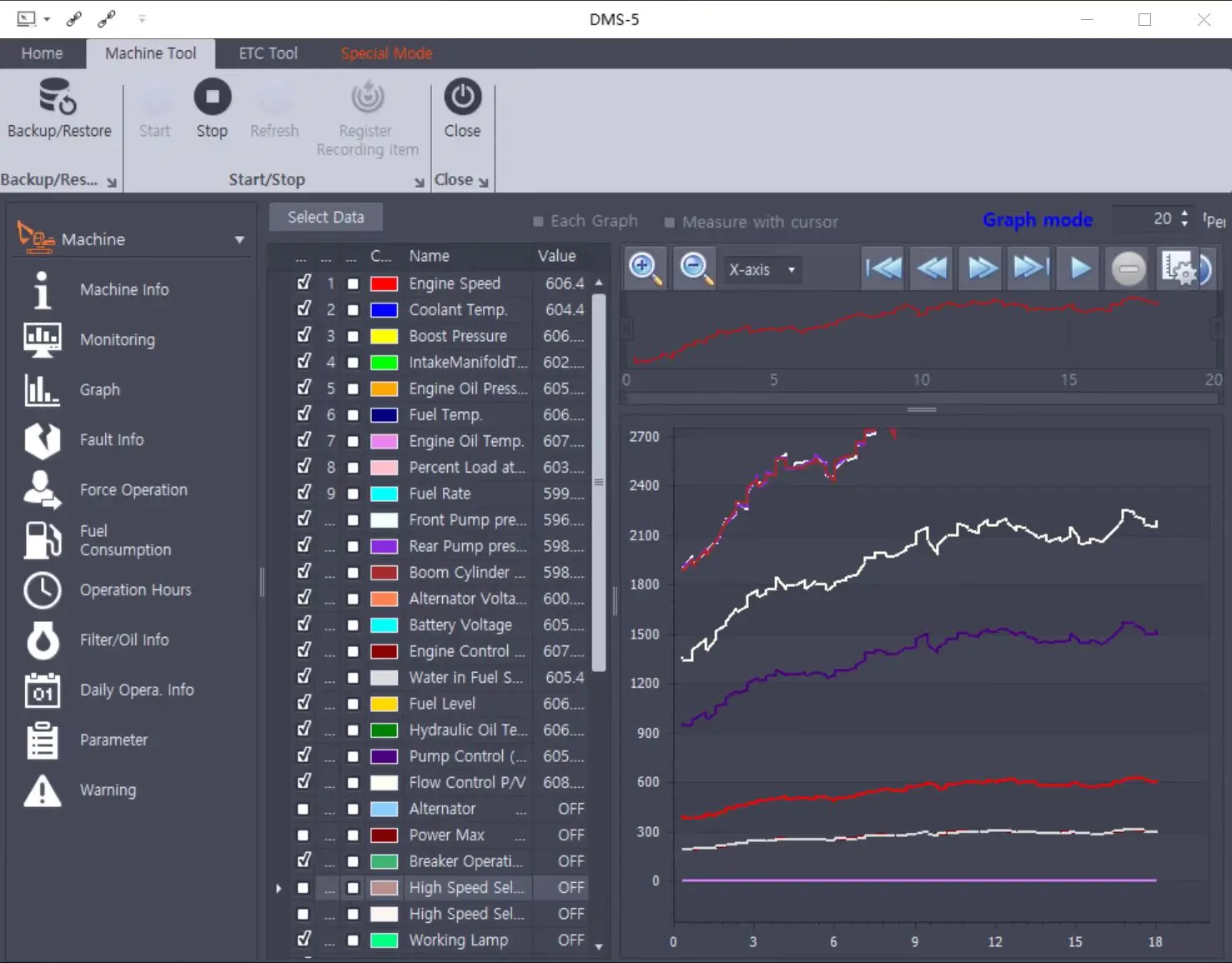This screenshot has height=963, width=1232.
Task: Uncheck the Engine Speed data row
Action: (304, 283)
